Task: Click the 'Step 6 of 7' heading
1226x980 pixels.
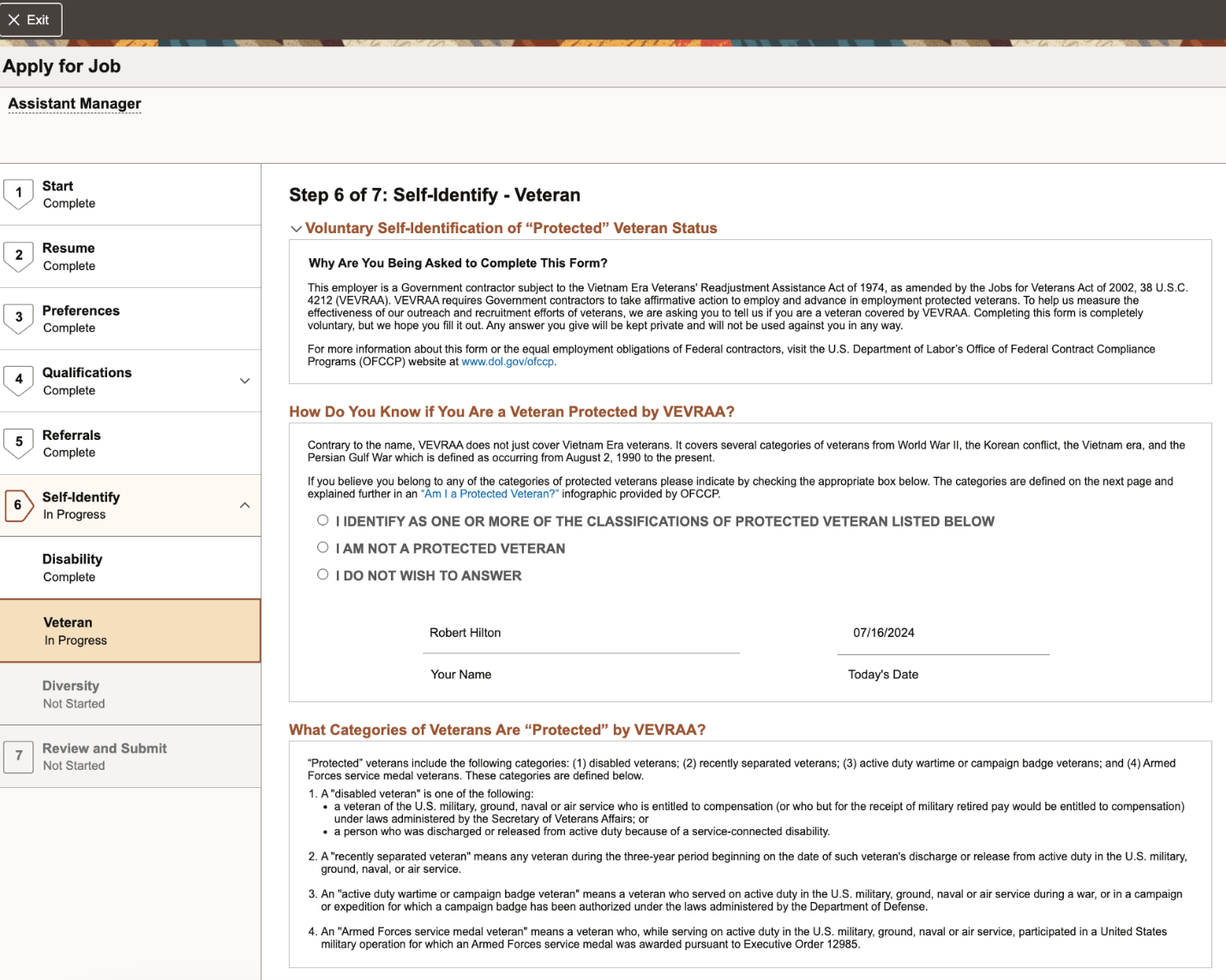Action: [x=435, y=195]
